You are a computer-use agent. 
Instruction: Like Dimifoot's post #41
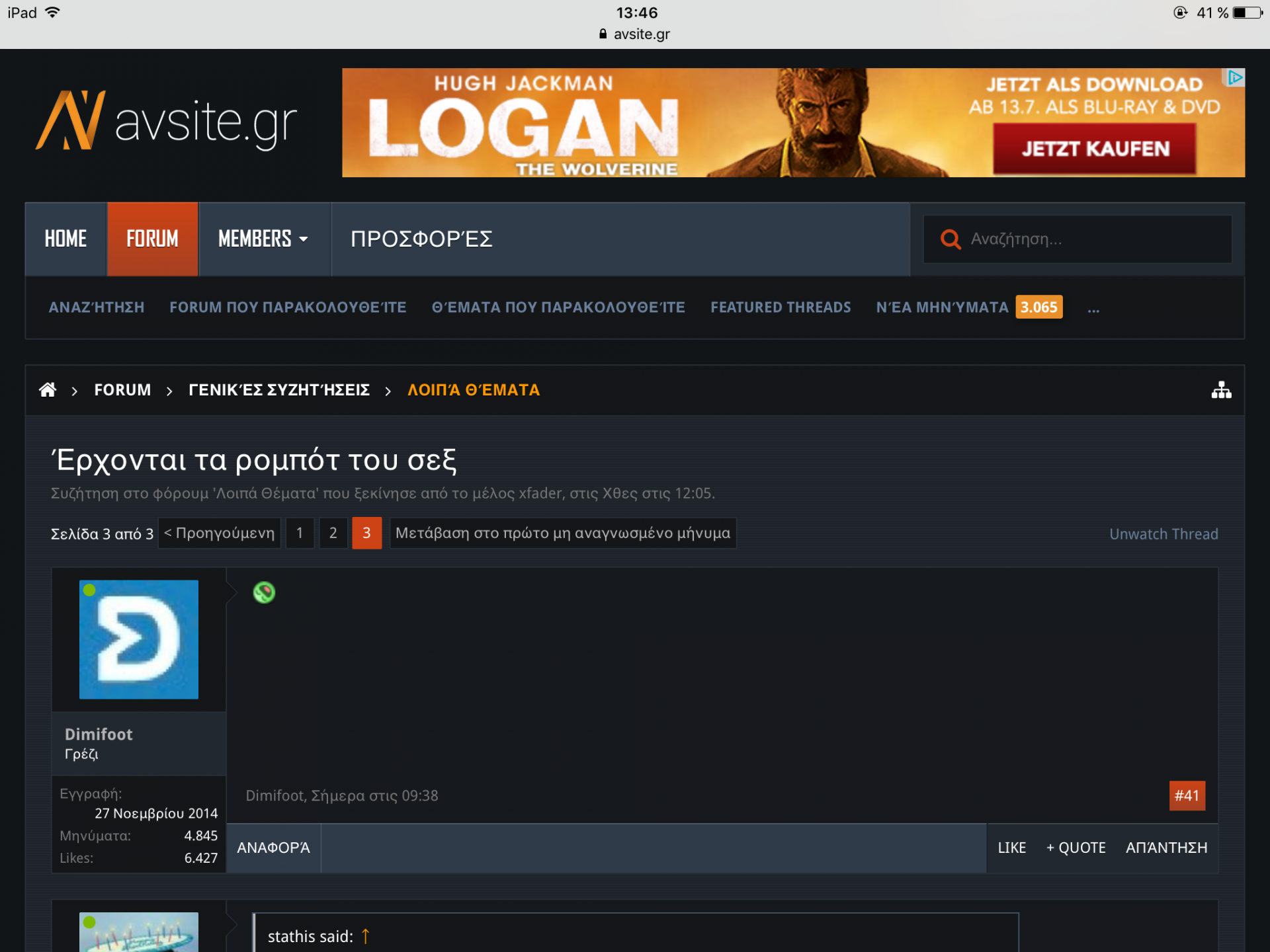(x=1011, y=848)
